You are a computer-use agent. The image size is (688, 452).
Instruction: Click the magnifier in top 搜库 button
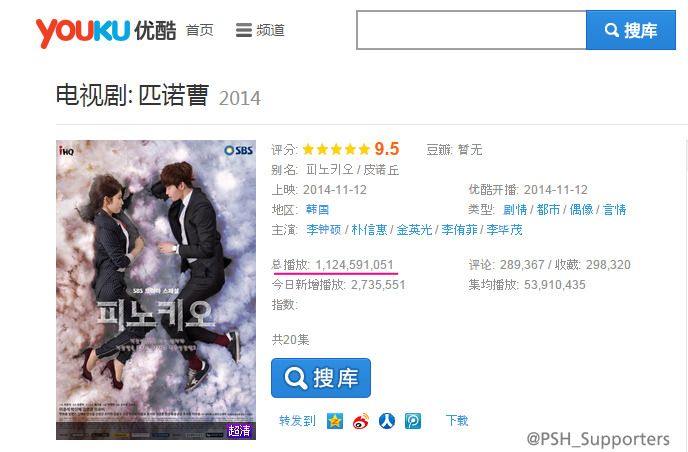[x=612, y=30]
